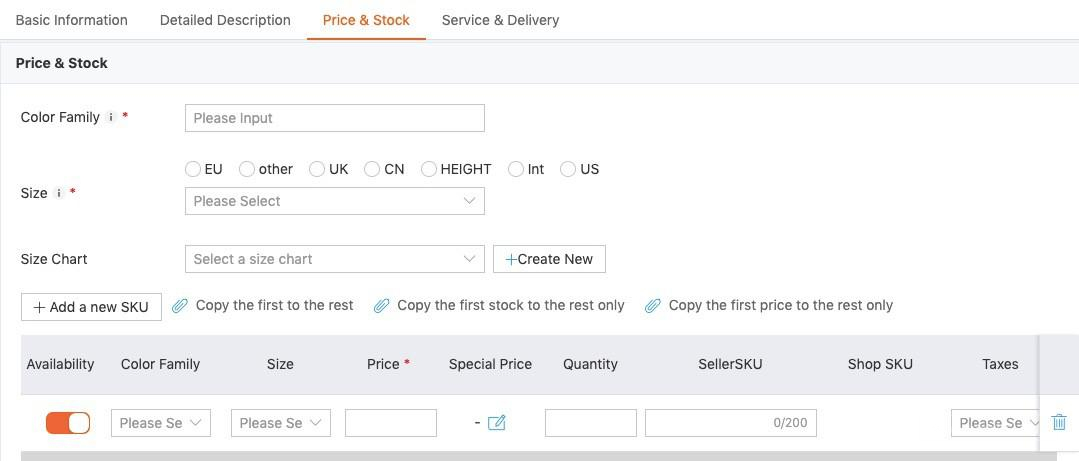Click the Create New size chart button
Screen dimensions: 1079x461
coord(549,259)
